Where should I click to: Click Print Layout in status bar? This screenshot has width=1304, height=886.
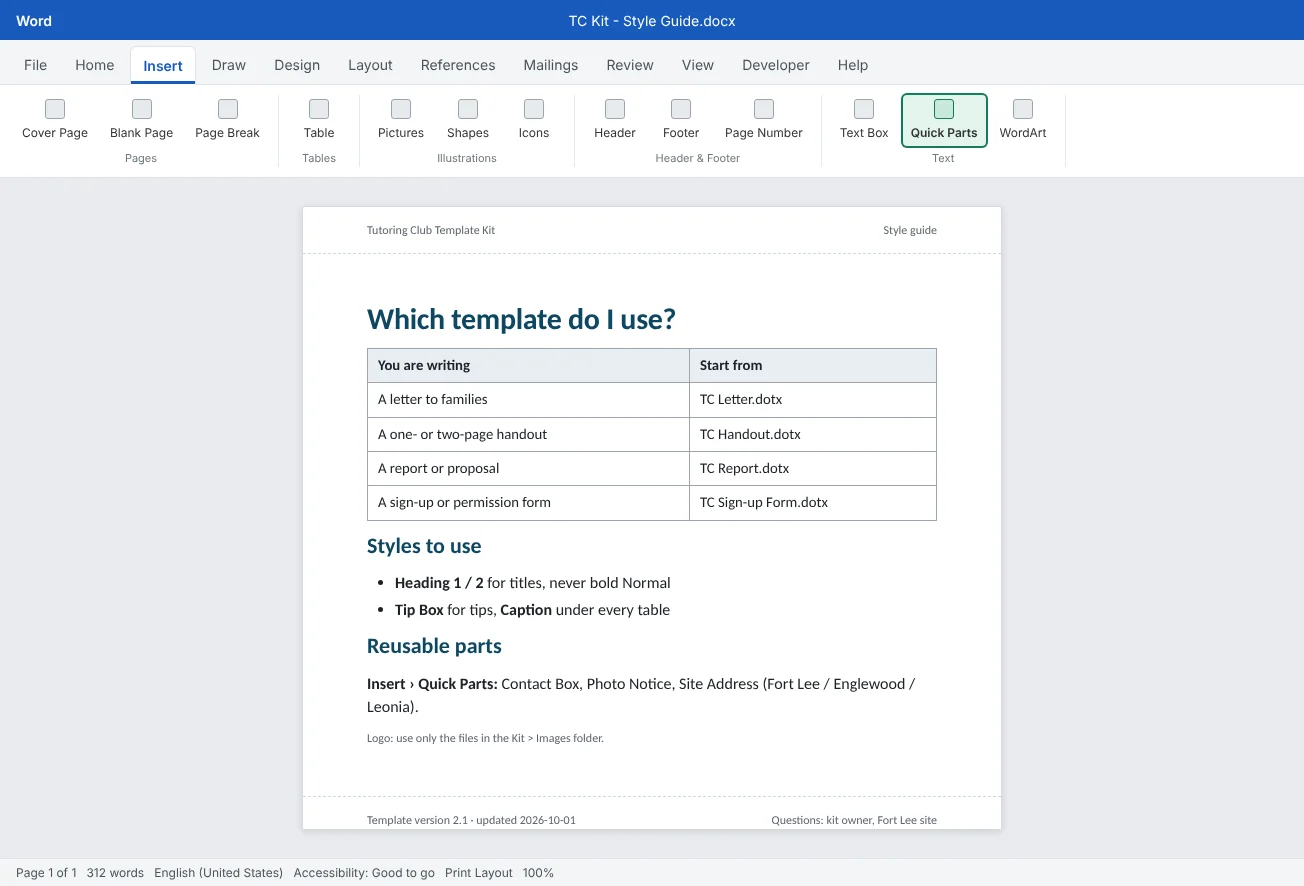[x=479, y=873]
